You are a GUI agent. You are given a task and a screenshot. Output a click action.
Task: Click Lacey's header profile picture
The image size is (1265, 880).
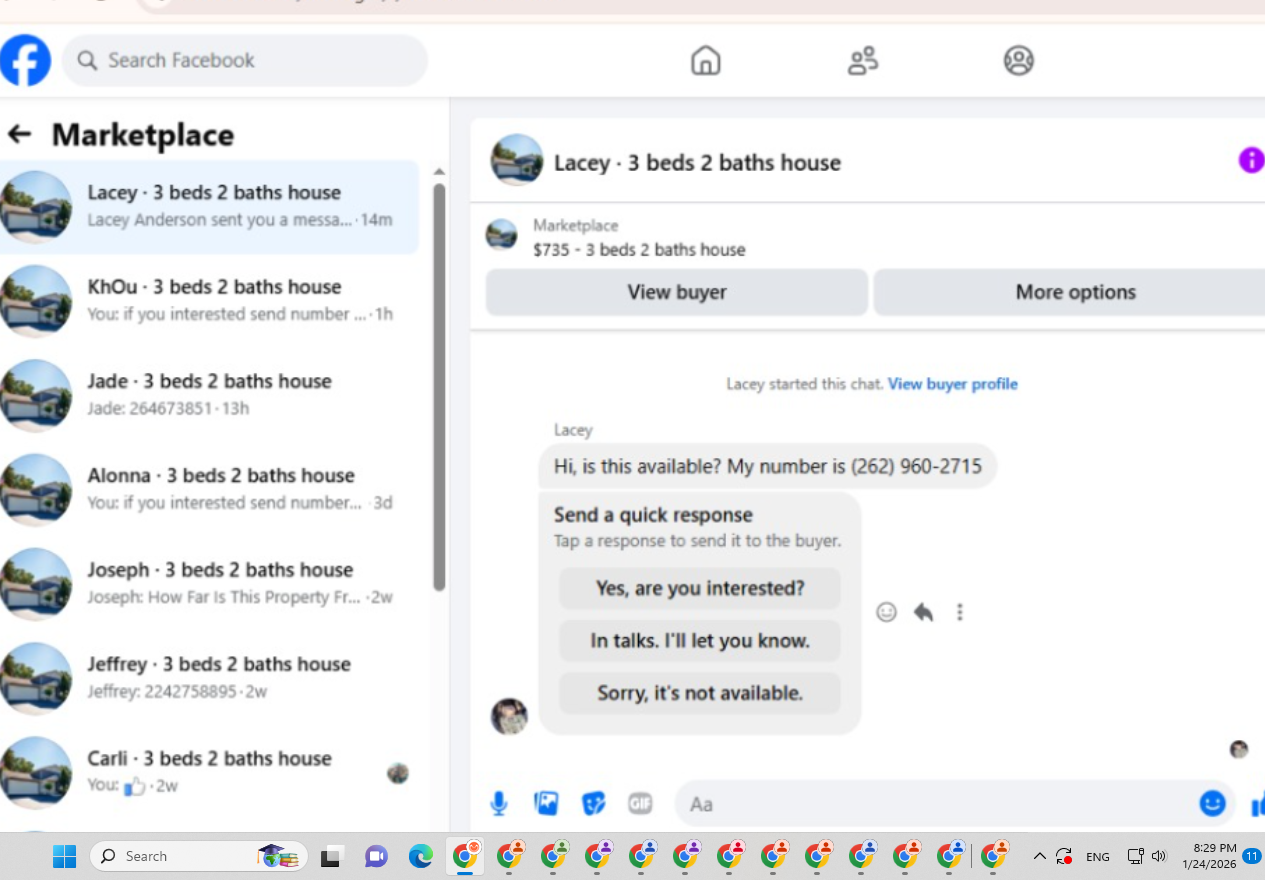tap(516, 160)
